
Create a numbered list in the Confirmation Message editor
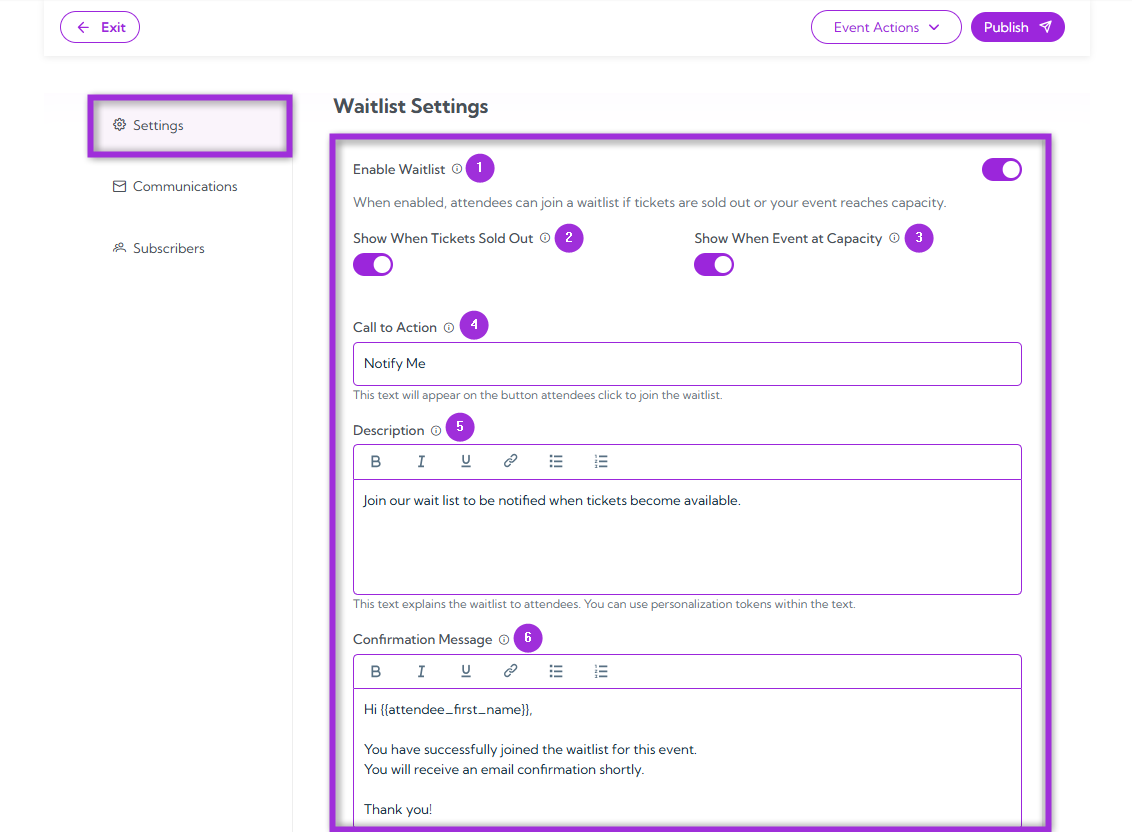click(601, 671)
